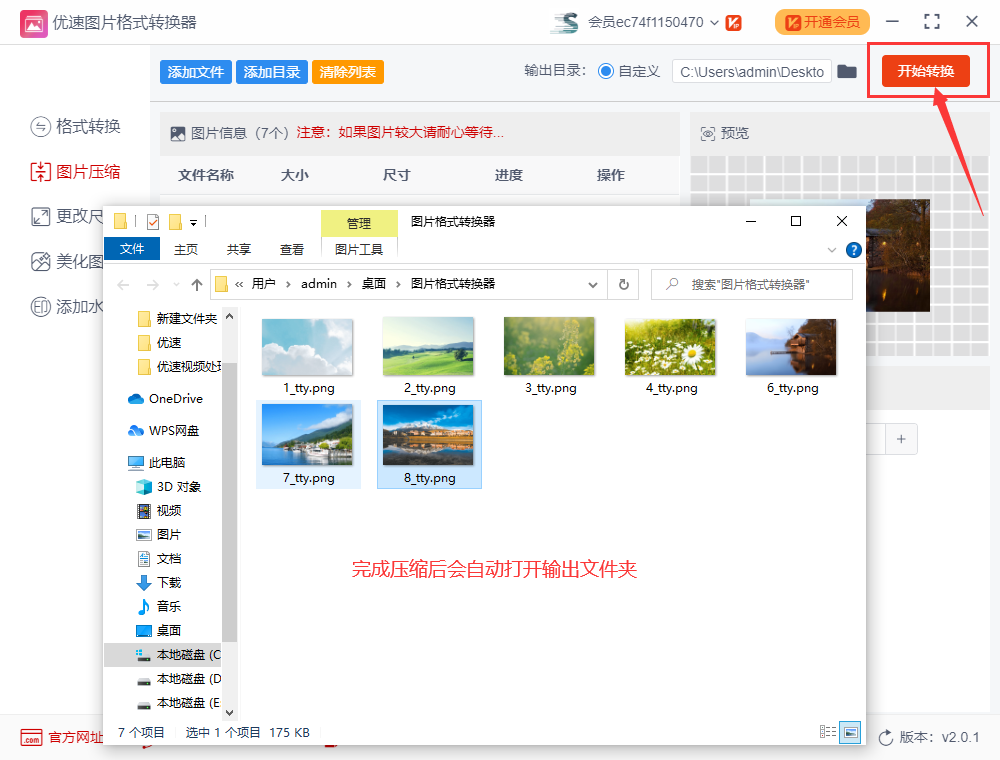Click the version refresh icon near v2.0.1
Image resolution: width=1000 pixels, height=760 pixels.
click(x=887, y=737)
